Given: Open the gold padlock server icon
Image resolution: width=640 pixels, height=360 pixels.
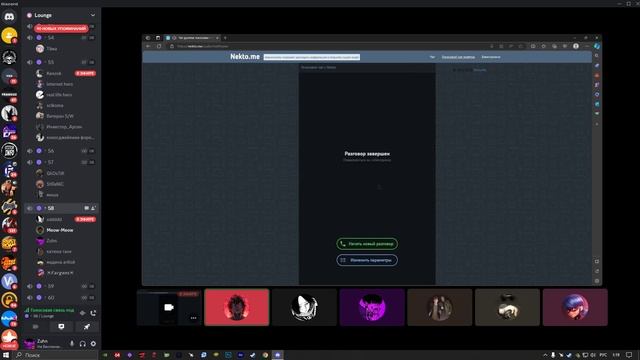Looking at the screenshot, I should point(9,300).
